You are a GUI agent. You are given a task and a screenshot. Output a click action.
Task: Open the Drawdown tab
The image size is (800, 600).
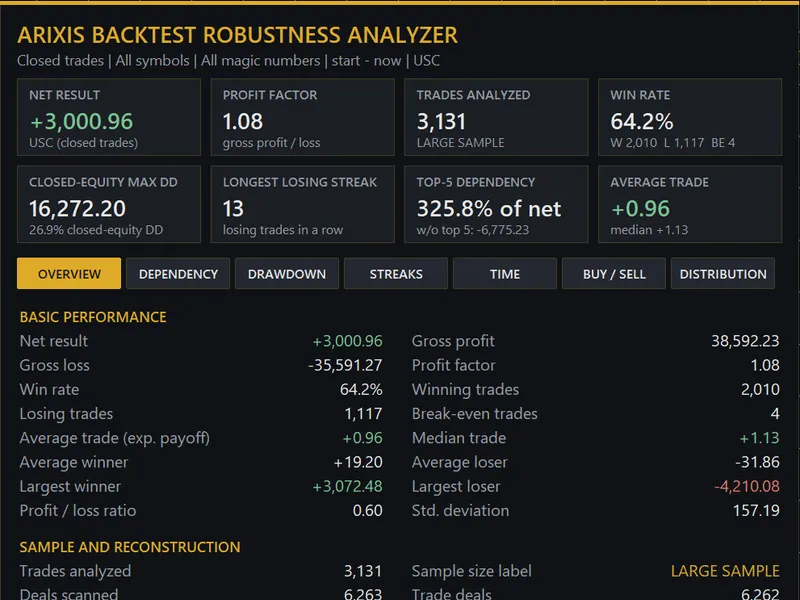[287, 273]
